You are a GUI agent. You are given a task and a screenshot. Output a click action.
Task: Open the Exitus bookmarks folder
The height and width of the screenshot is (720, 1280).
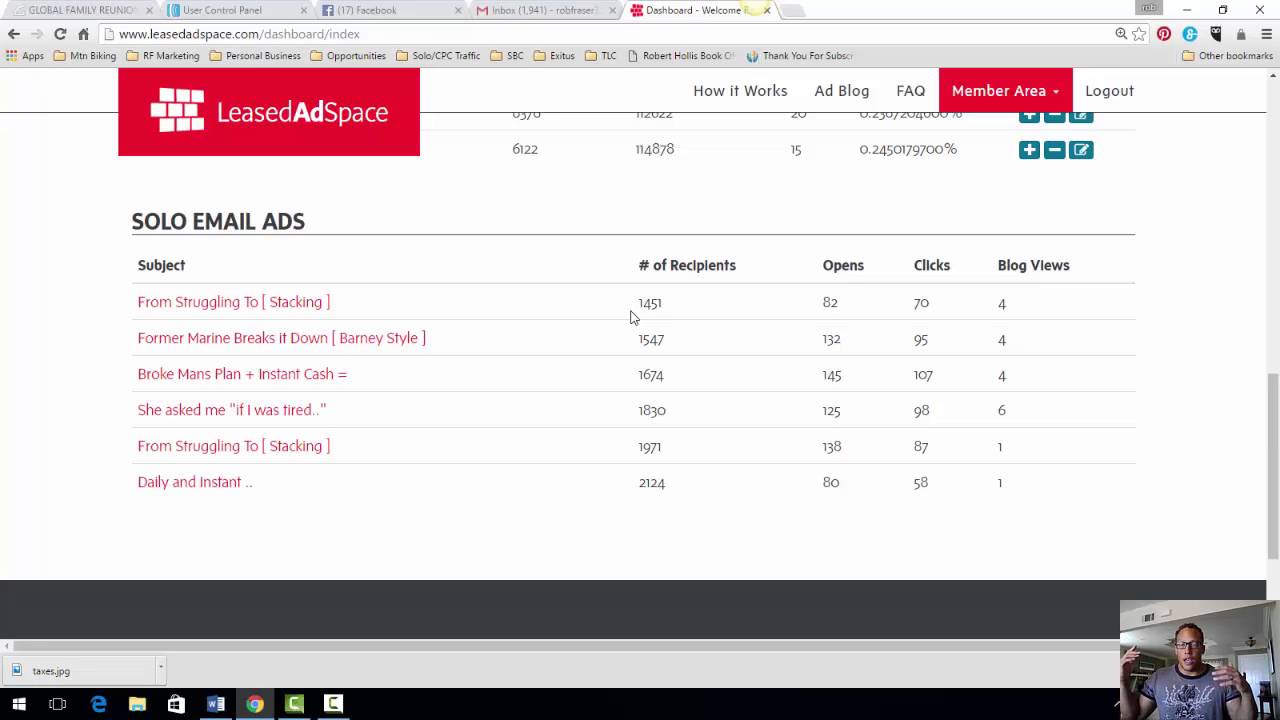(x=554, y=56)
